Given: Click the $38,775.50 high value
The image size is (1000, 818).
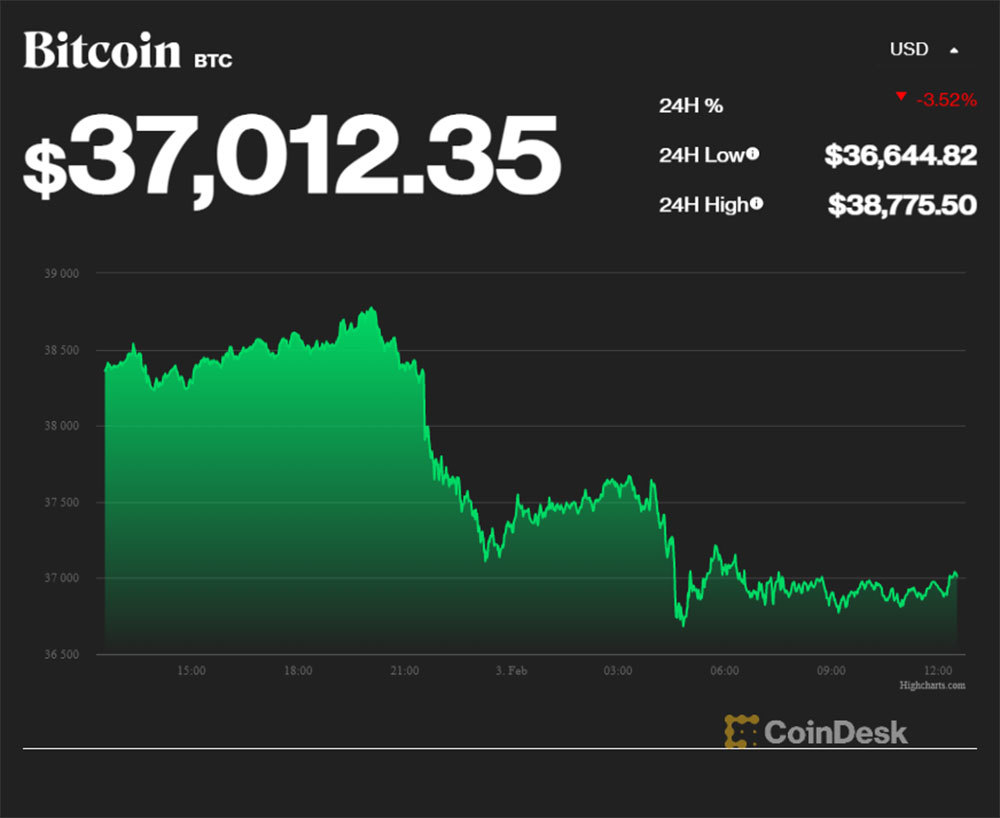Looking at the screenshot, I should (901, 205).
